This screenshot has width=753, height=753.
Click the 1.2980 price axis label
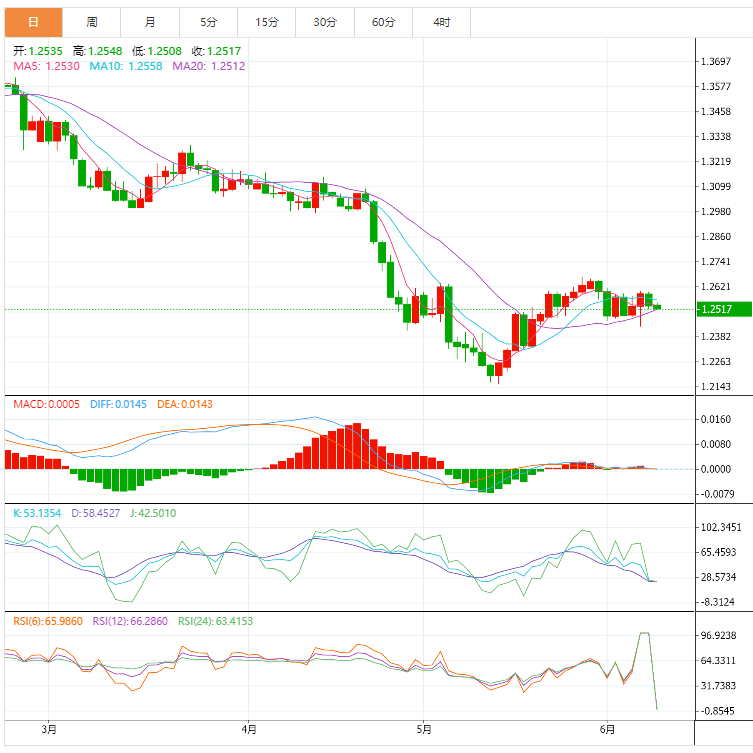tap(716, 211)
